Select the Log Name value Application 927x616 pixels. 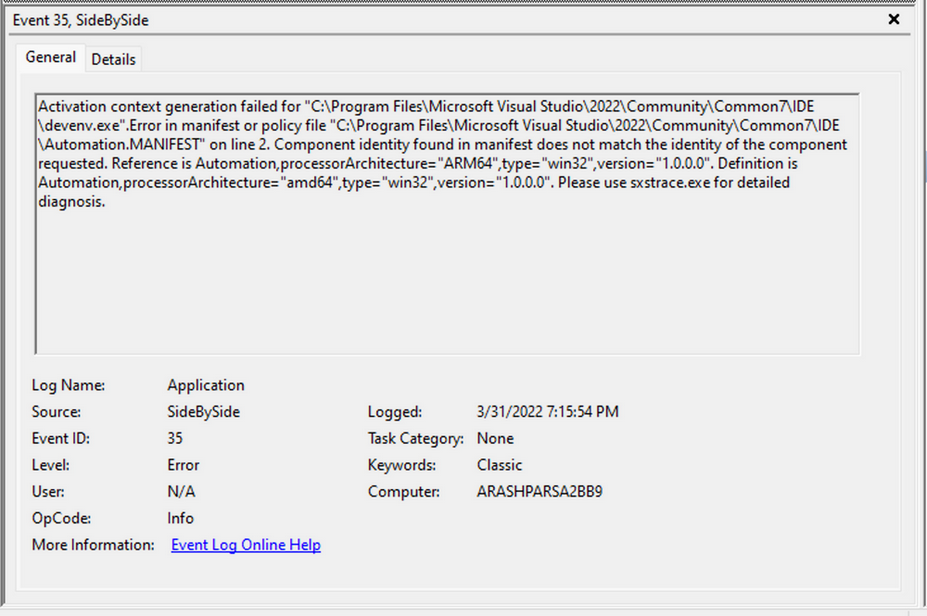[x=205, y=384]
